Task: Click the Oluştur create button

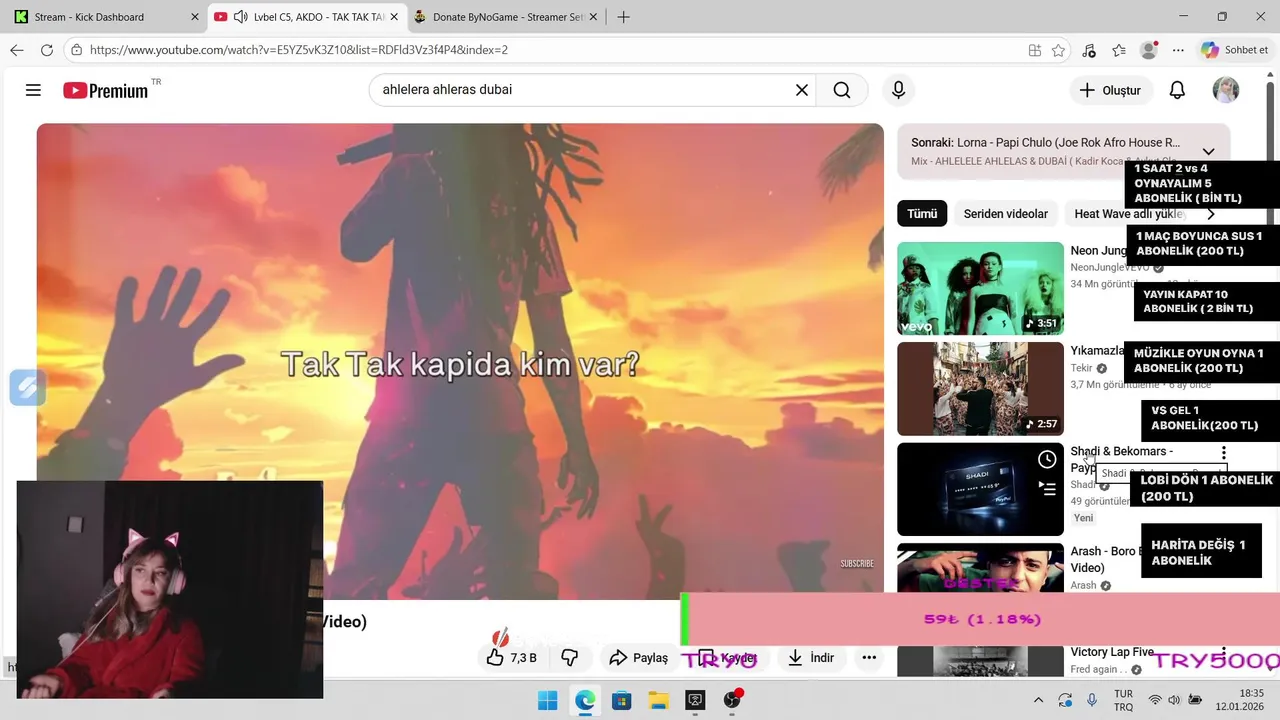Action: coord(1110,90)
